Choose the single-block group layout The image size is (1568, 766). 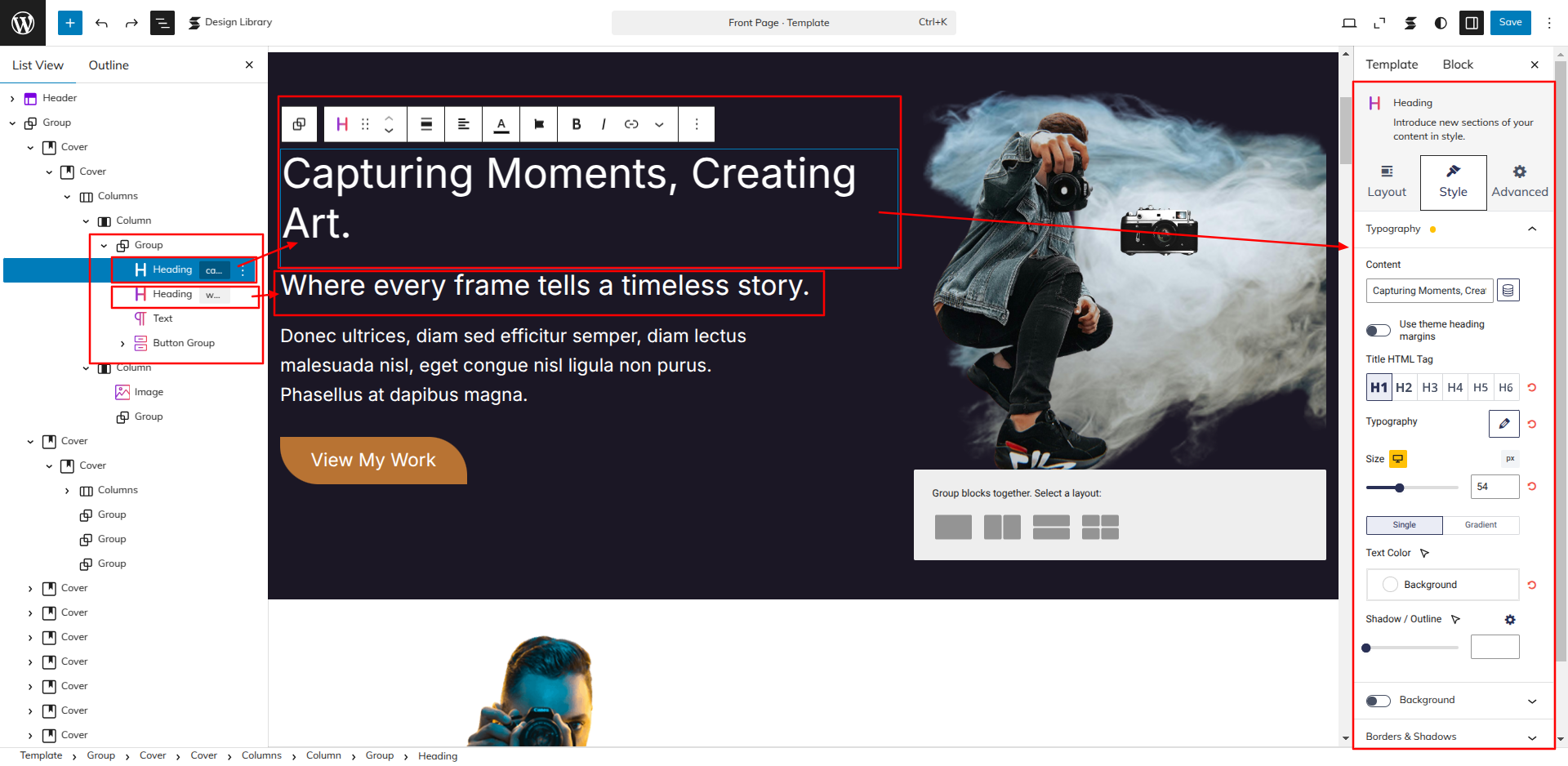coord(953,528)
